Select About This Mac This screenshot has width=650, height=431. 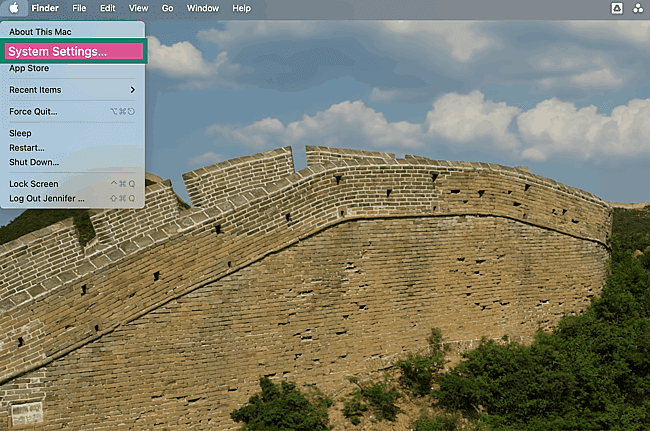tap(42, 30)
